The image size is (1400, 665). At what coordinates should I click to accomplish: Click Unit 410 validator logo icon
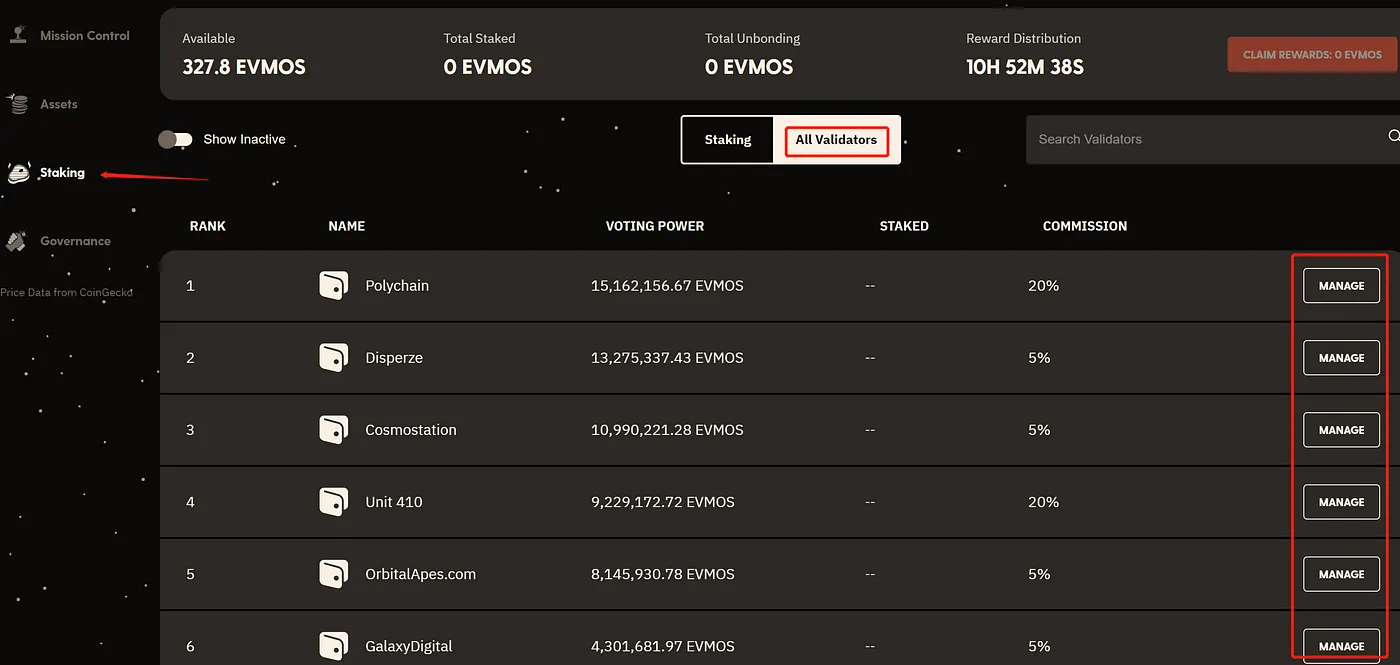click(x=333, y=502)
